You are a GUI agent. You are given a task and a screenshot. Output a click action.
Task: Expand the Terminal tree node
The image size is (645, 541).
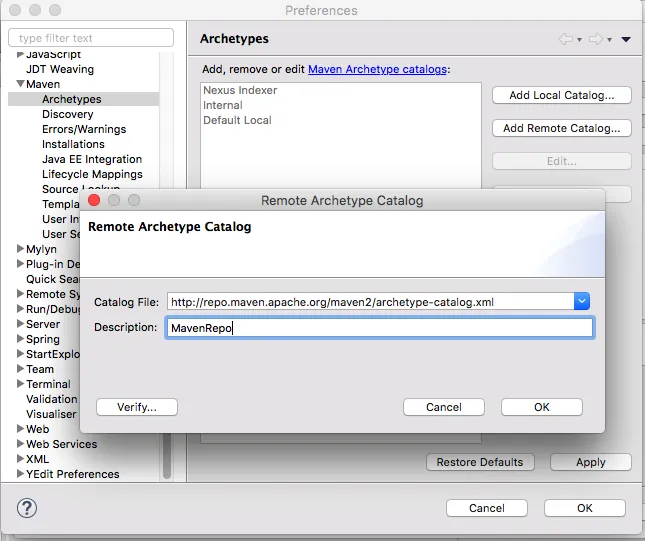[20, 383]
